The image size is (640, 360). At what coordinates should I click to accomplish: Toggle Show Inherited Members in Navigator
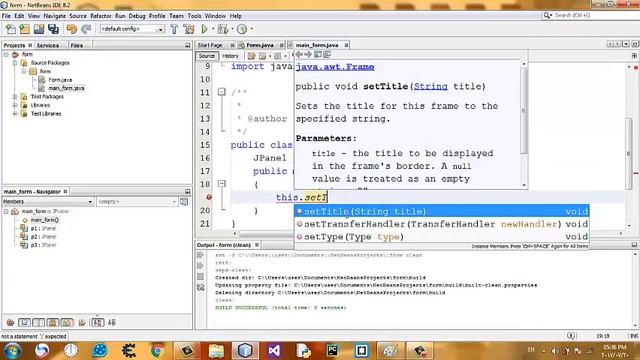click(10, 322)
